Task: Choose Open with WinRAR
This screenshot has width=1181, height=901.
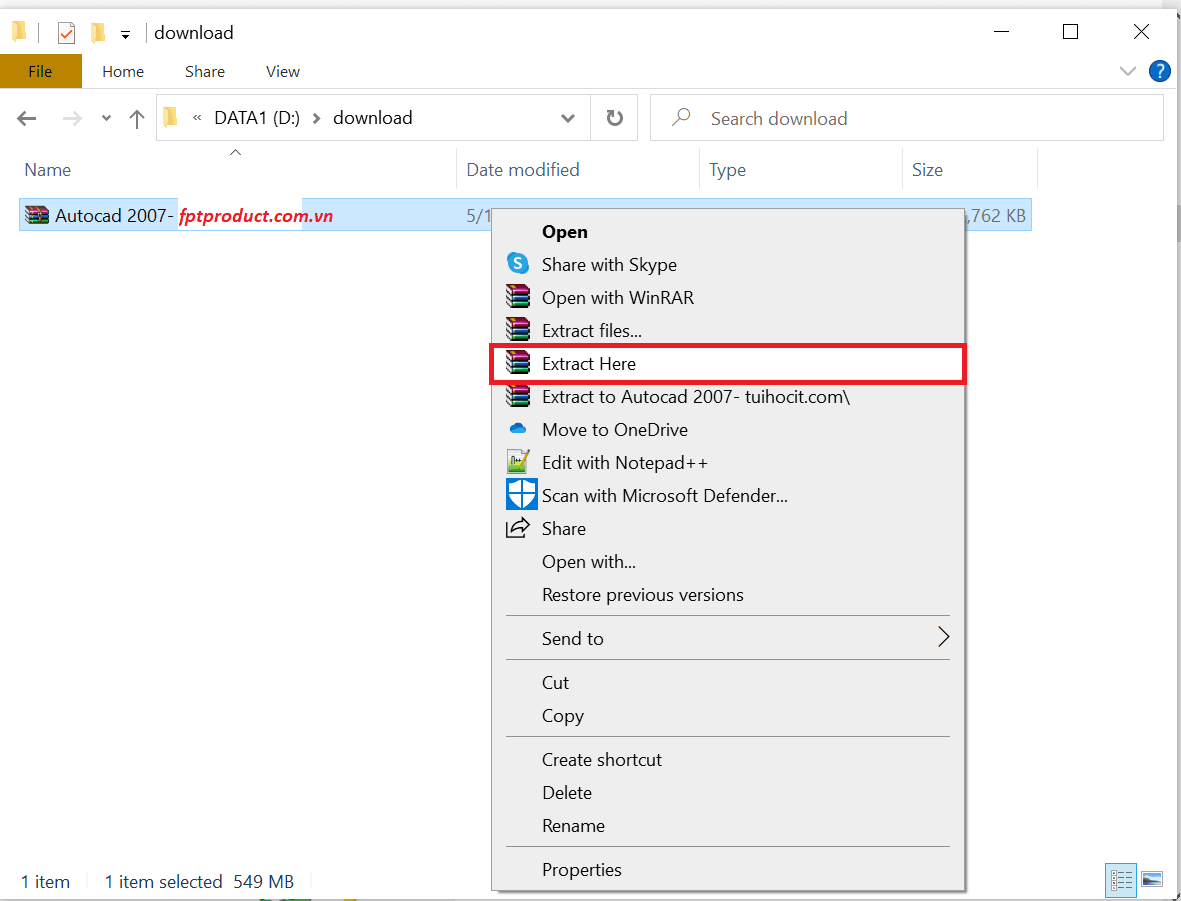Action: click(728, 298)
